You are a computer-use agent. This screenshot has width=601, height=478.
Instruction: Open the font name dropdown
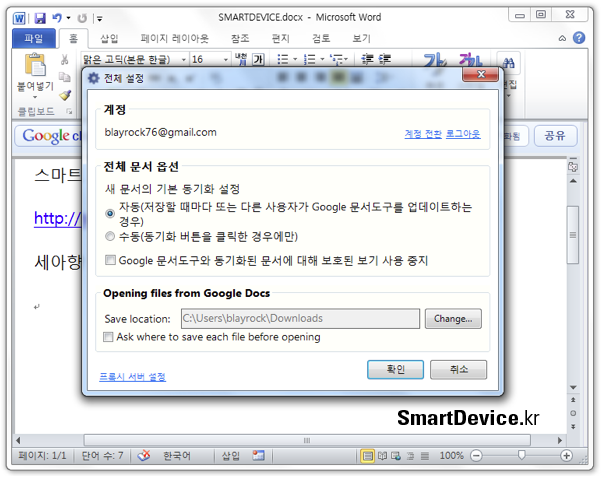[x=184, y=59]
